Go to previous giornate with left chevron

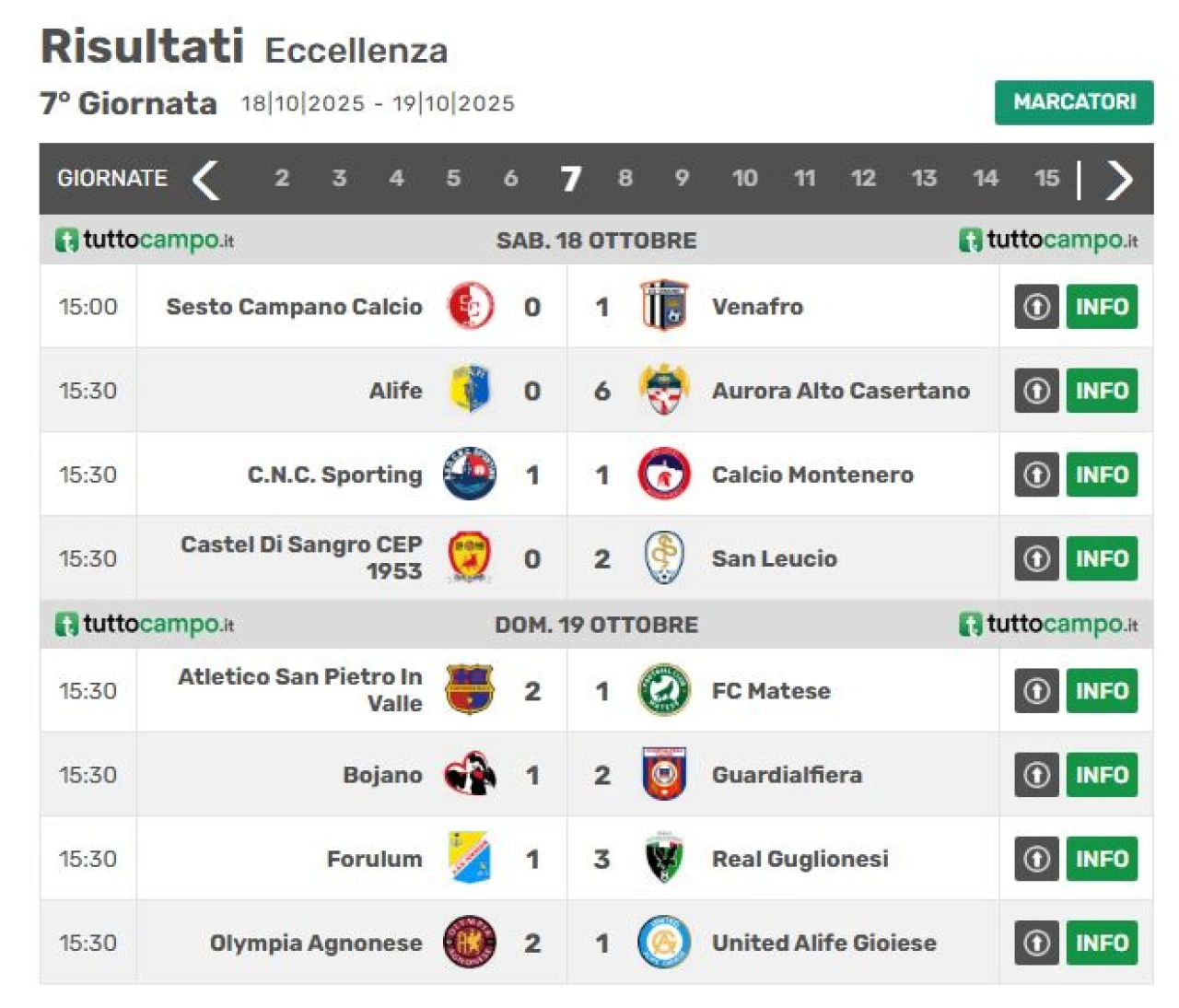205,179
